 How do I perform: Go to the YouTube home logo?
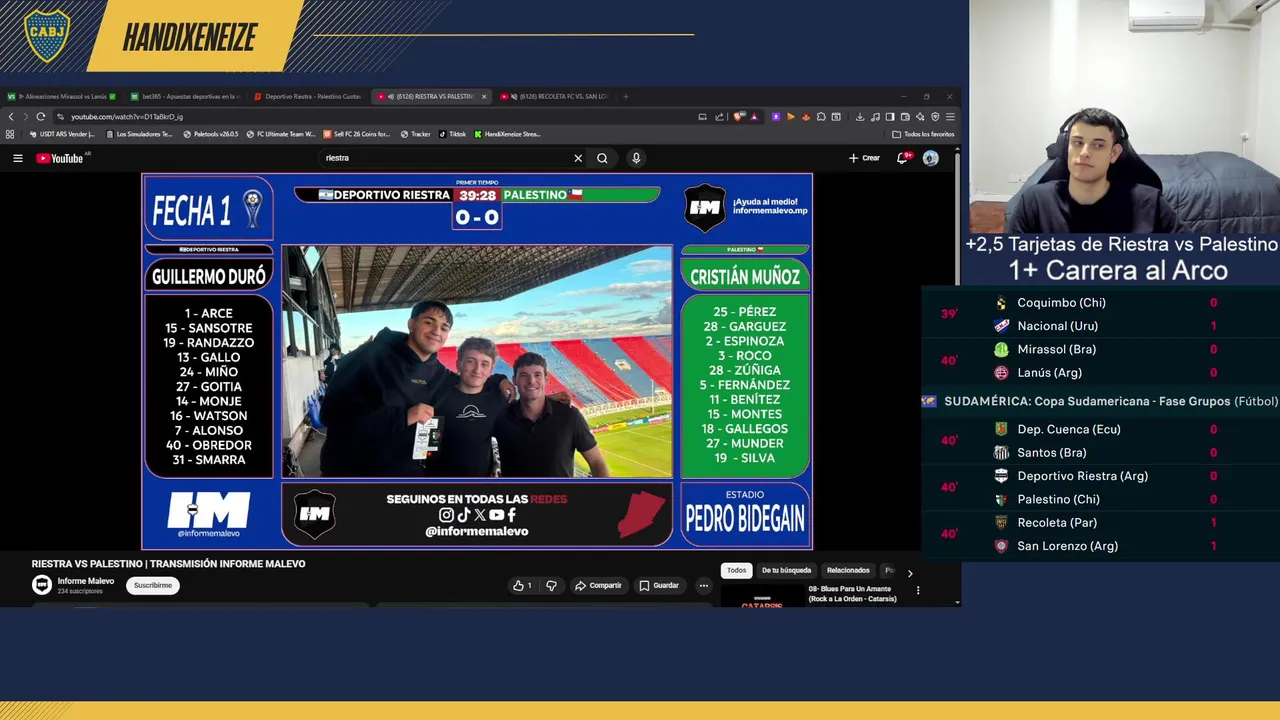60,158
